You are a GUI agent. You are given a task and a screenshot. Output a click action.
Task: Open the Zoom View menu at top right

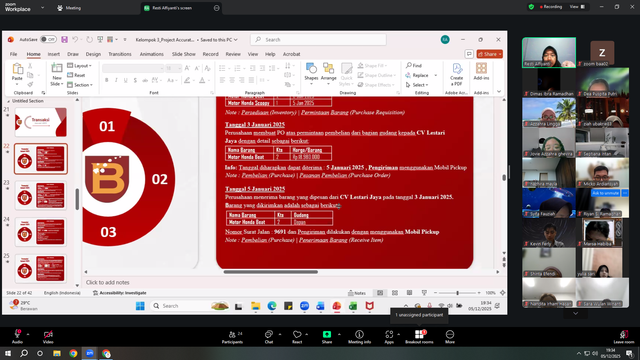click(577, 7)
